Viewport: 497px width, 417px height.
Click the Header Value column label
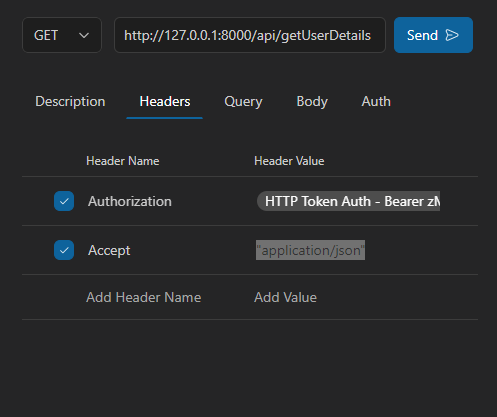point(289,161)
